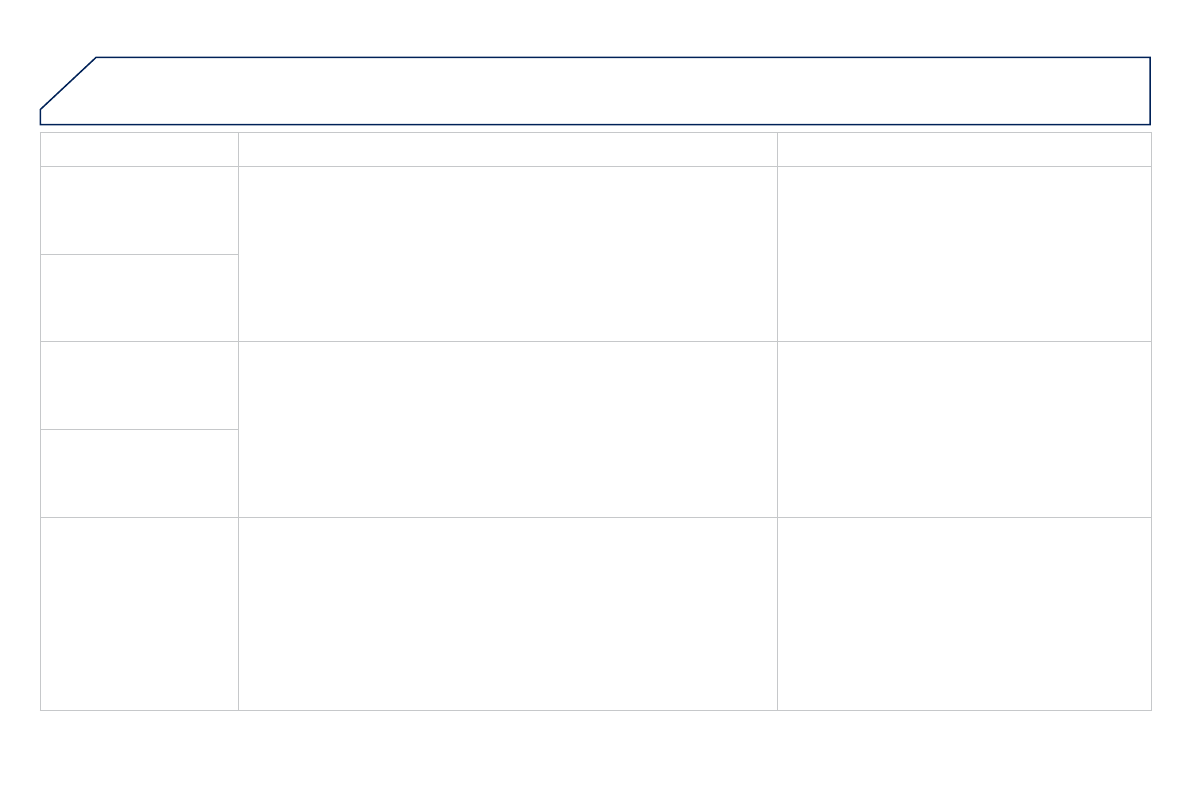Click the blank page area beneath the table

pyautogui.click(x=595, y=752)
